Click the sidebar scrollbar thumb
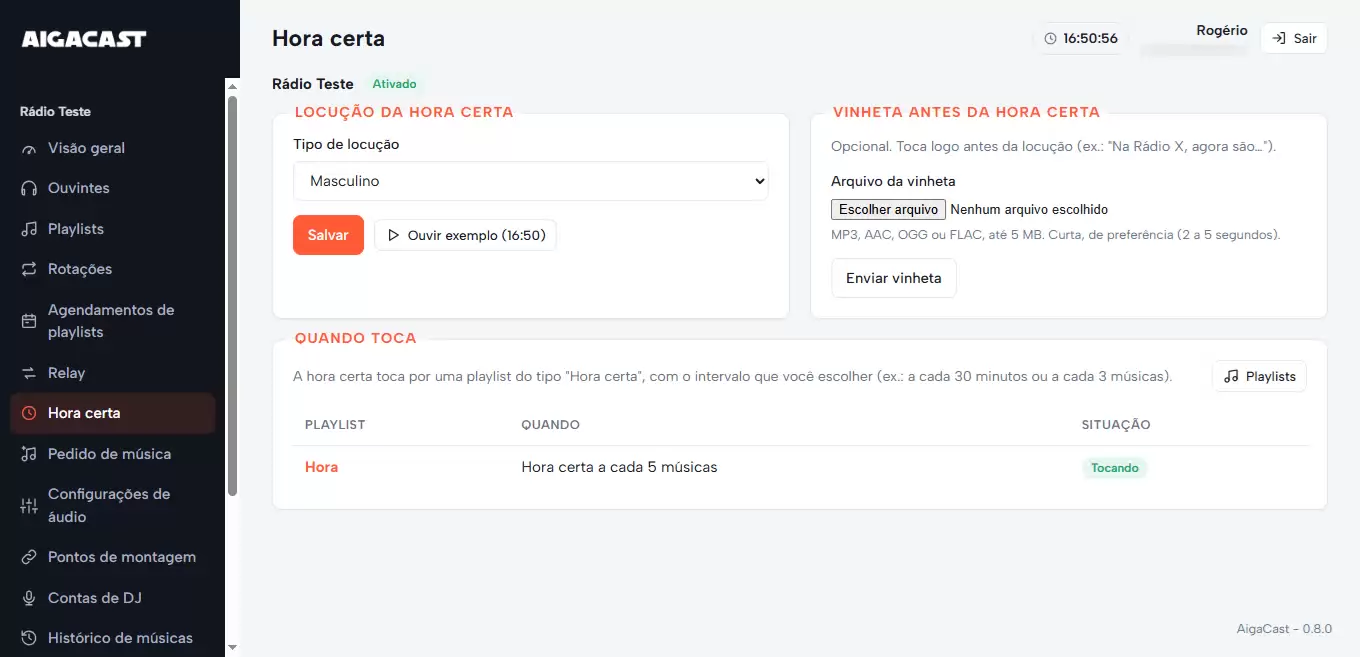This screenshot has height=657, width=1360. tap(233, 295)
